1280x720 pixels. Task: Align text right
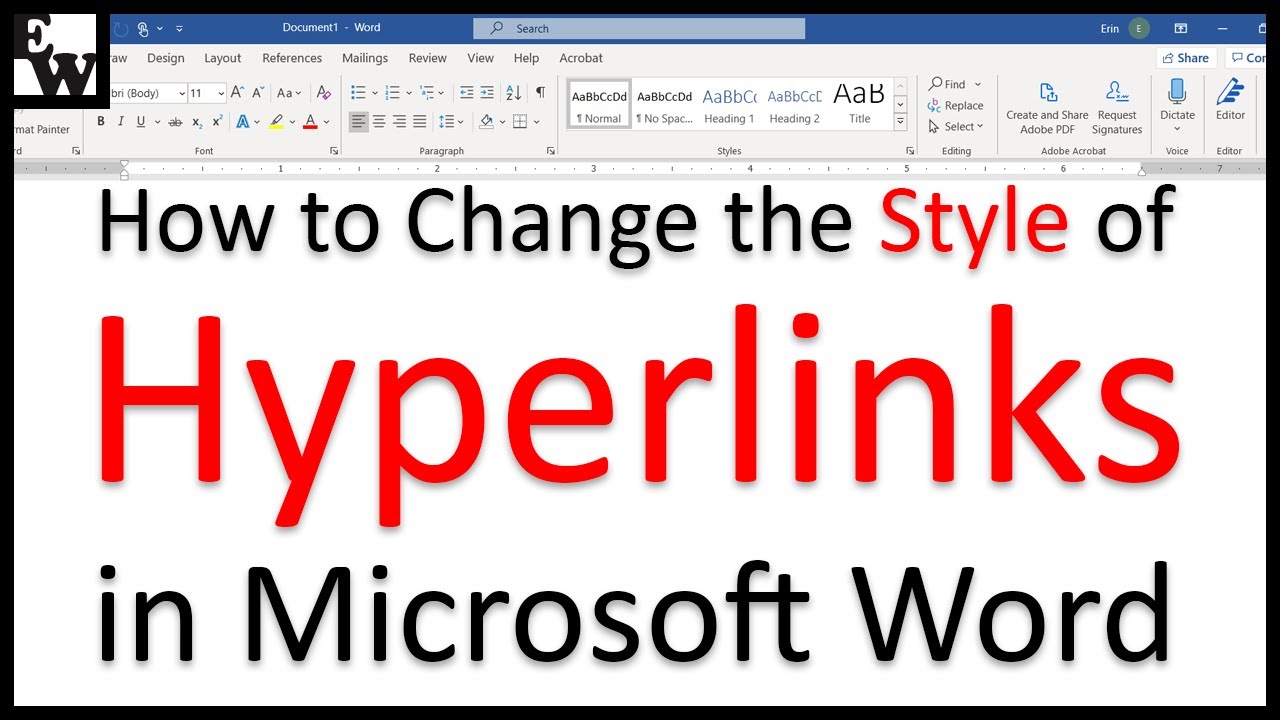coord(399,122)
